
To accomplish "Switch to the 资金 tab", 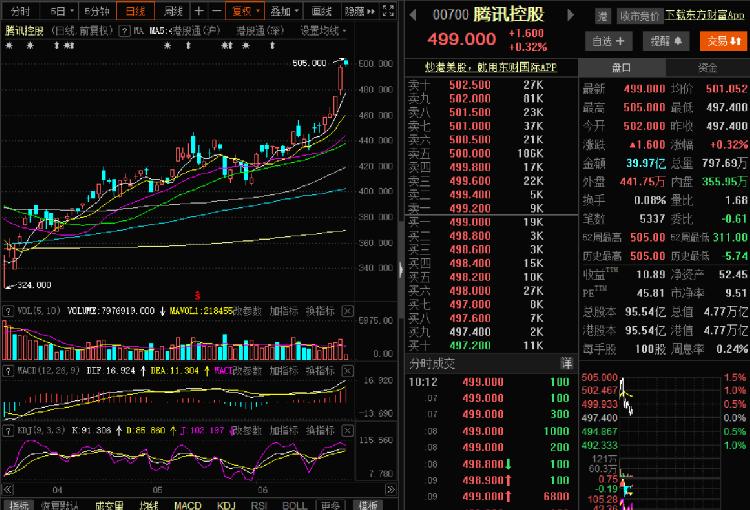I will click(x=707, y=68).
